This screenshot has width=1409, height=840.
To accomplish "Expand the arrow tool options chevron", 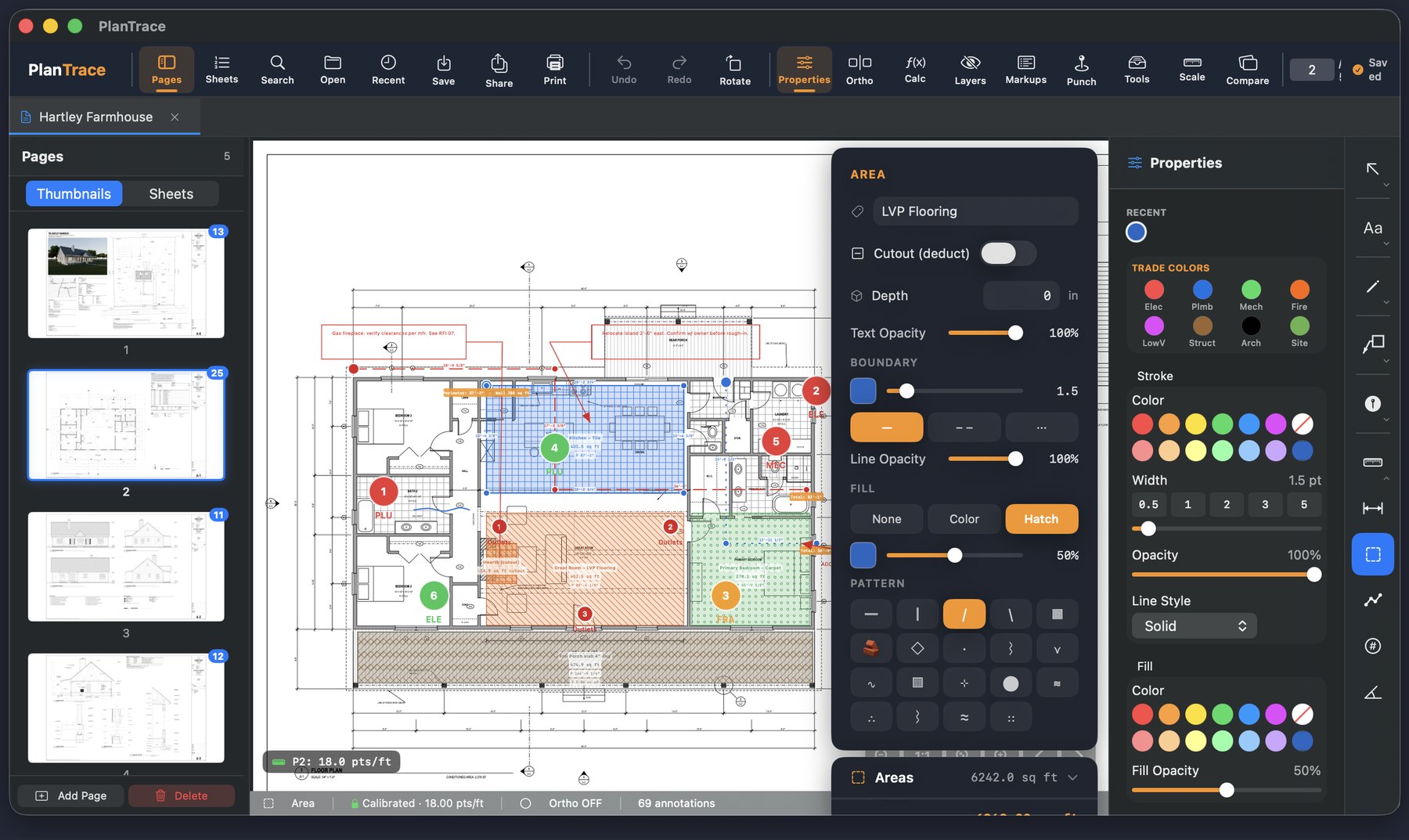I will pos(1386,186).
